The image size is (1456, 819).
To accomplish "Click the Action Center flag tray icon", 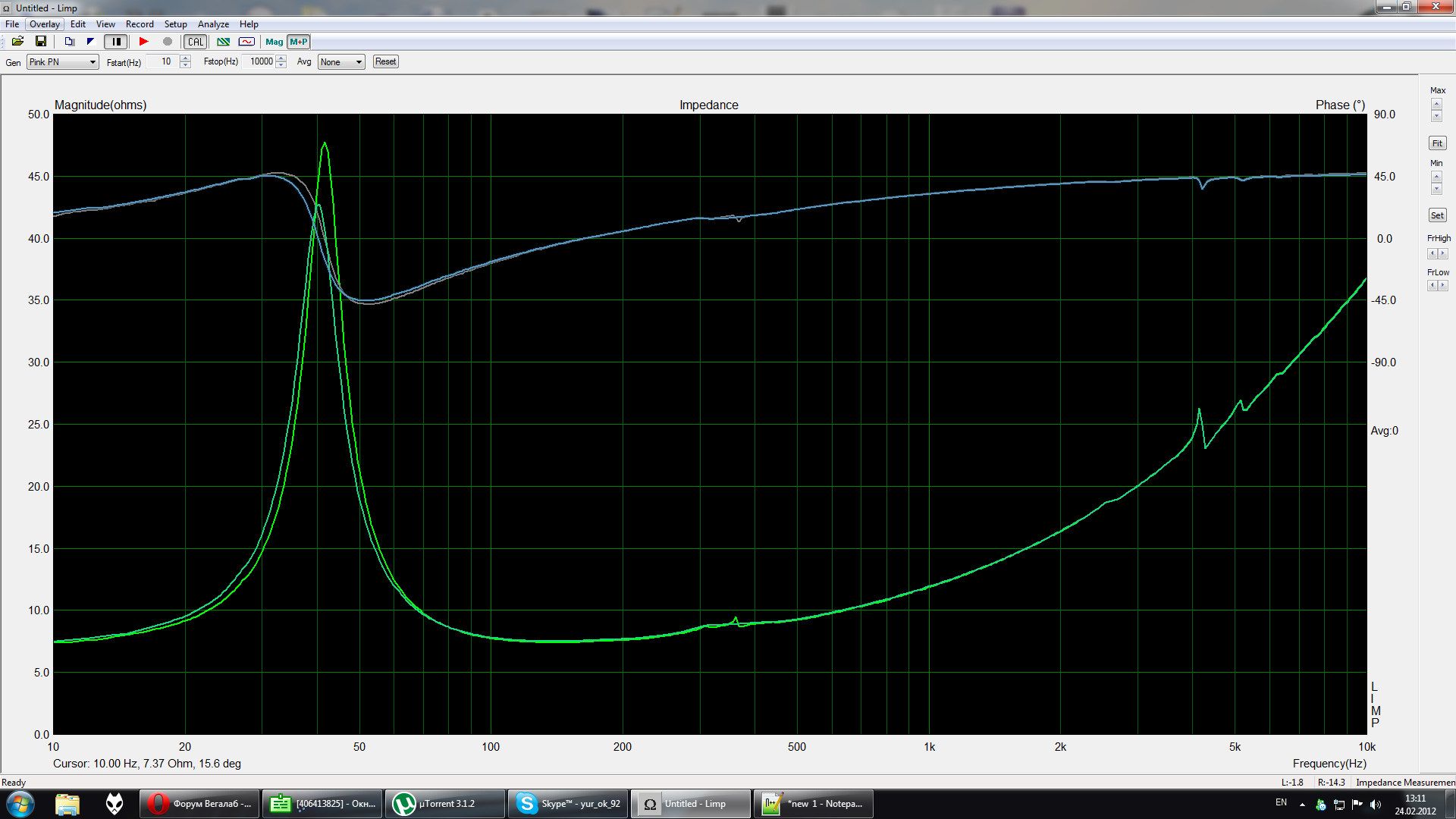I will [x=1357, y=805].
